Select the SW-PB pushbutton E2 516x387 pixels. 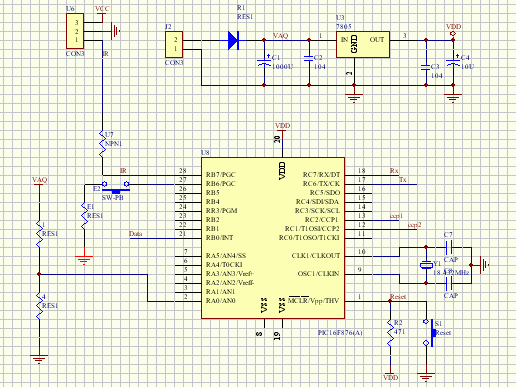click(x=115, y=187)
